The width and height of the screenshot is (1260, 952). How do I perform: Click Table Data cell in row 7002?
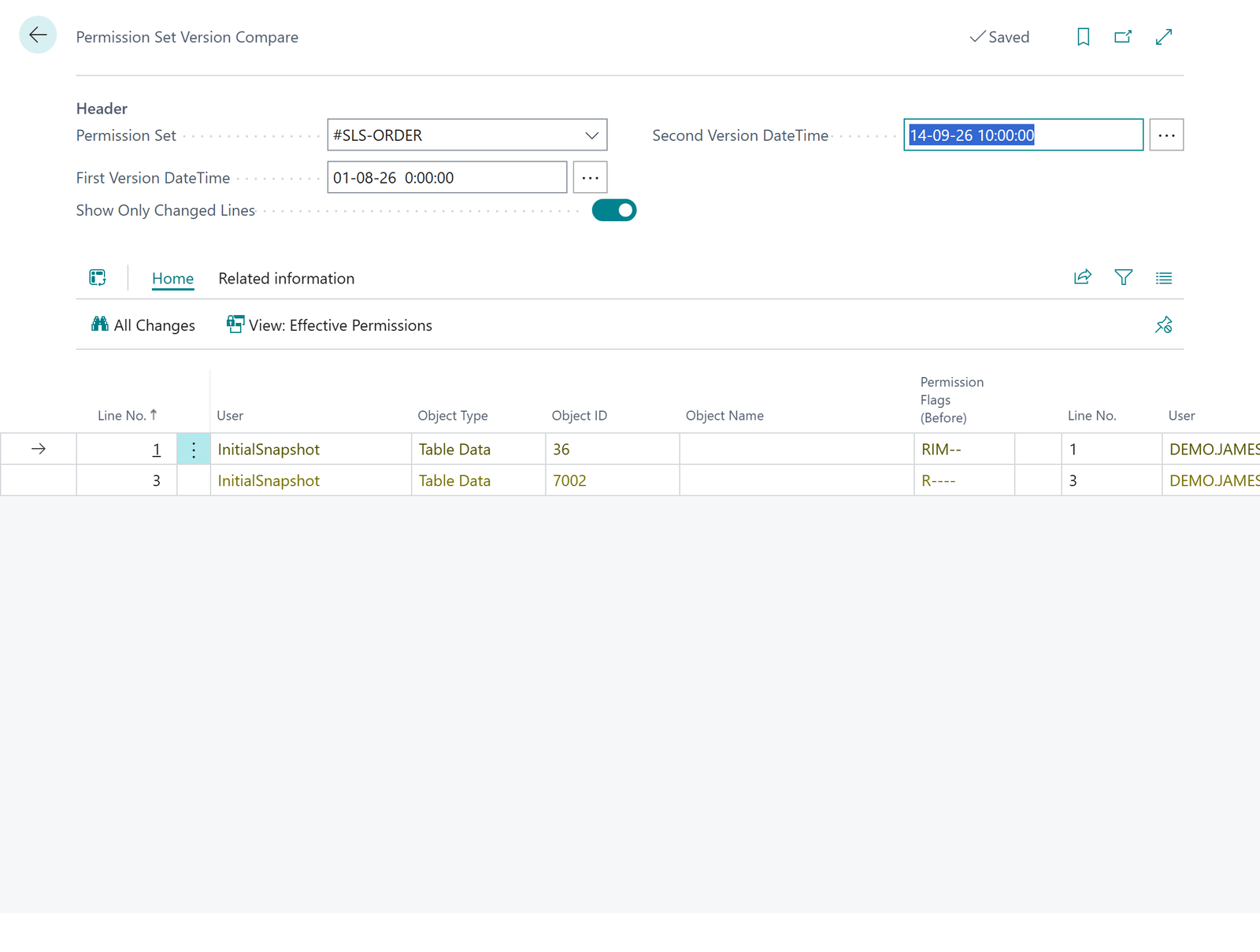[x=478, y=480]
